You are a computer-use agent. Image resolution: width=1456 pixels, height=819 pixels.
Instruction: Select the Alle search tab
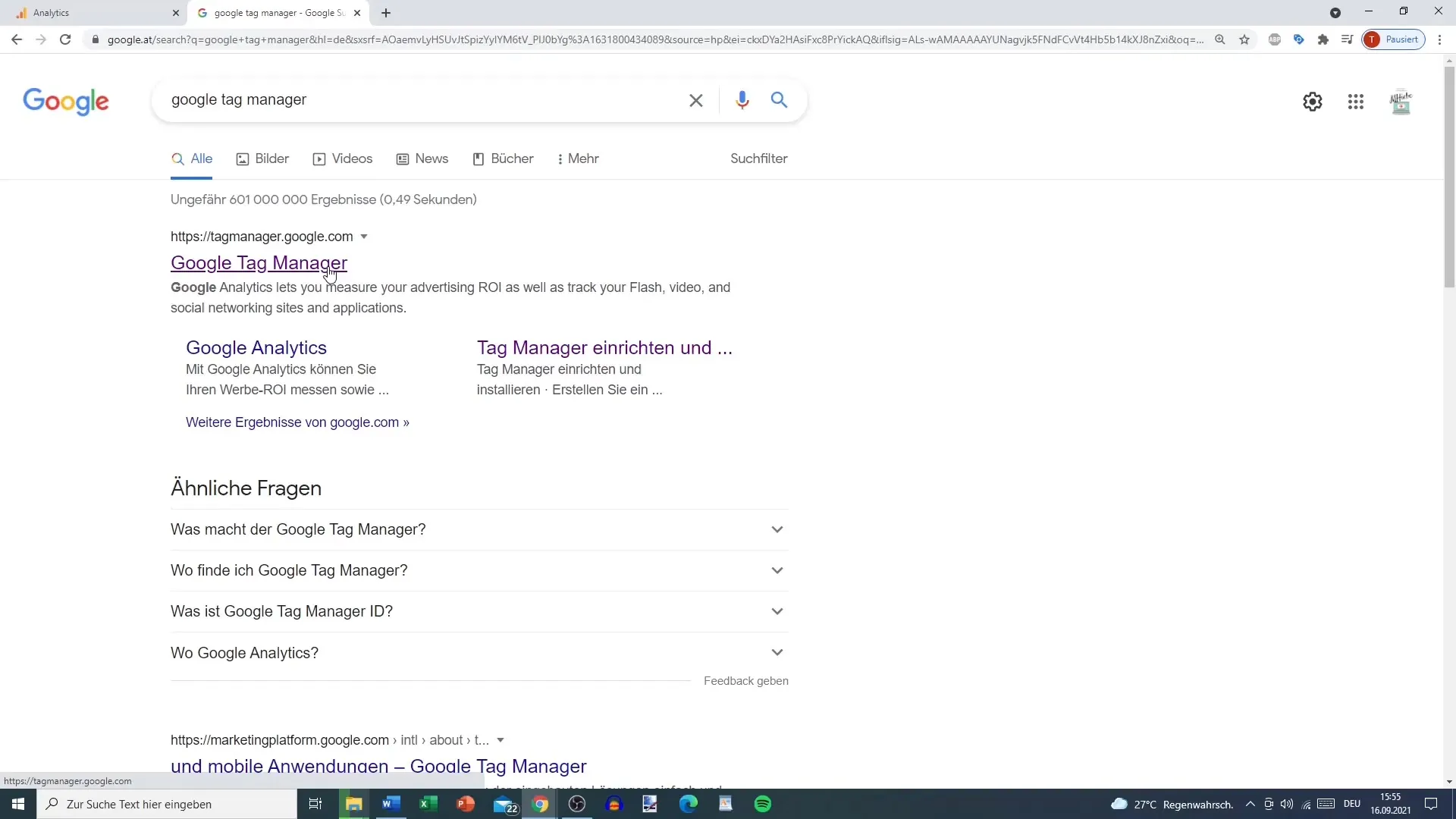click(x=192, y=158)
